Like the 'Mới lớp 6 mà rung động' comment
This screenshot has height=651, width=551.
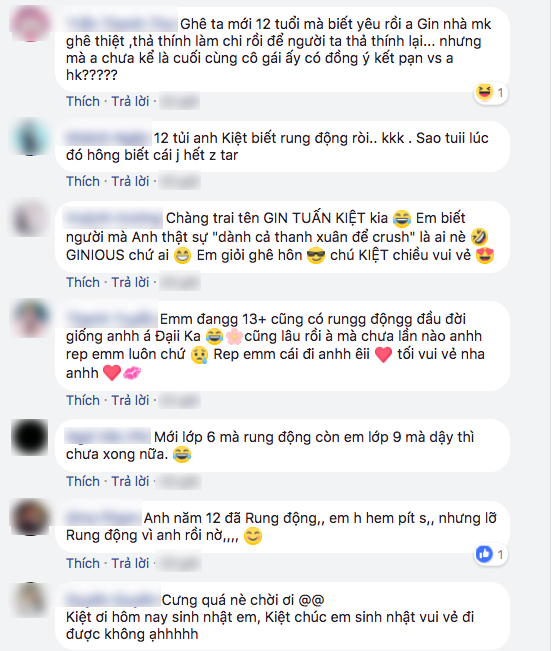(83, 481)
